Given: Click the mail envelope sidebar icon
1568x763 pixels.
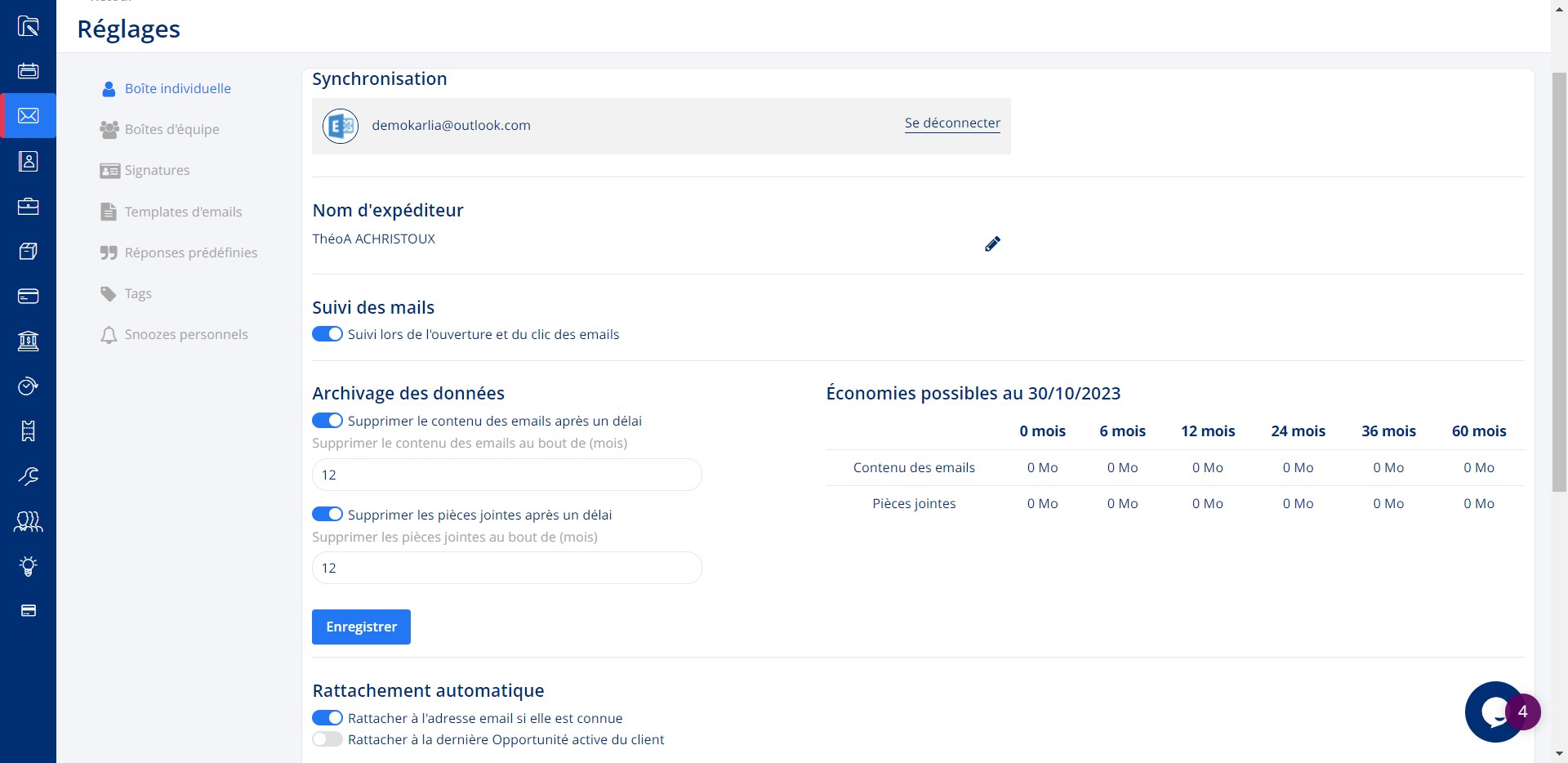Looking at the screenshot, I should pyautogui.click(x=28, y=116).
